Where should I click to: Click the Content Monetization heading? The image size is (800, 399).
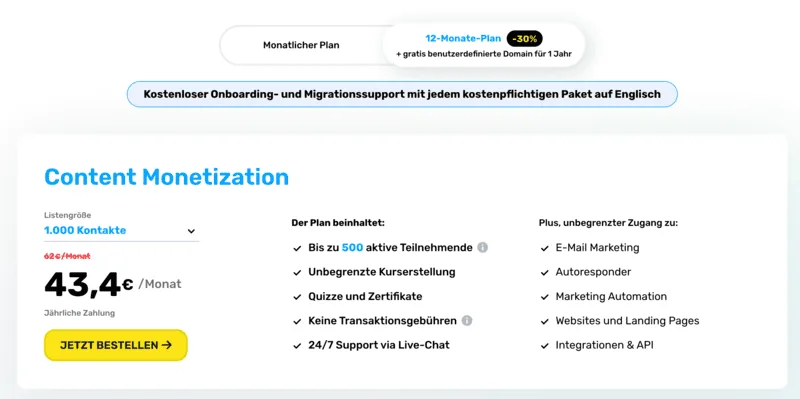click(x=166, y=177)
